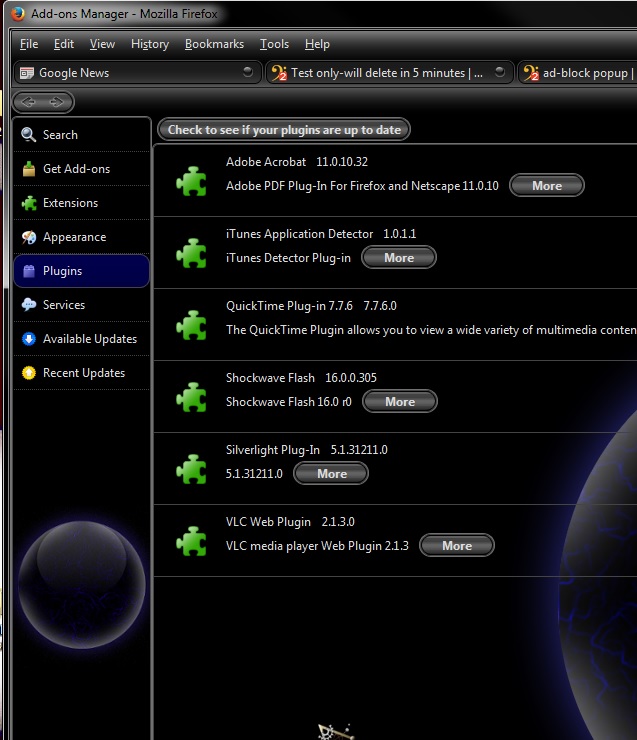Screen dimensions: 637x740
Task: Open the File menu
Action: (x=29, y=44)
